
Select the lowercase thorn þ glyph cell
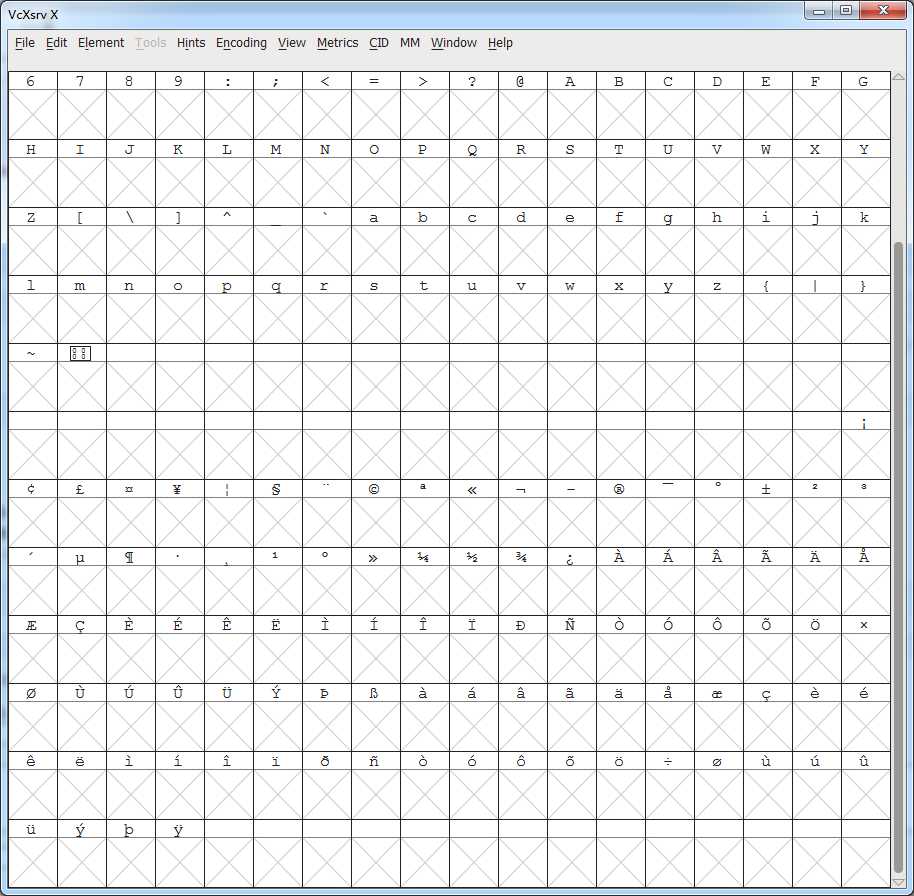(131, 854)
